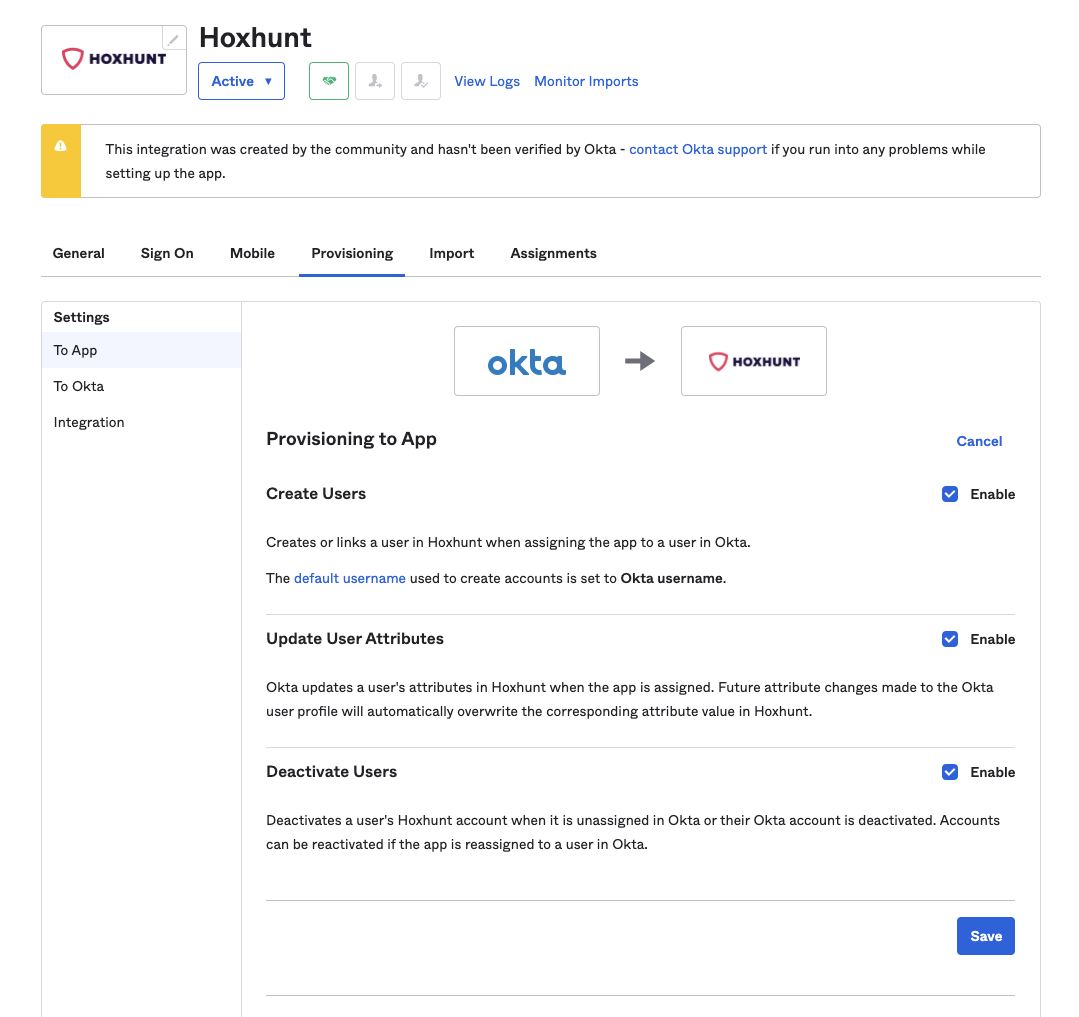Toggle the Create Users Enable checkbox
1079x1017 pixels.
(x=950, y=494)
